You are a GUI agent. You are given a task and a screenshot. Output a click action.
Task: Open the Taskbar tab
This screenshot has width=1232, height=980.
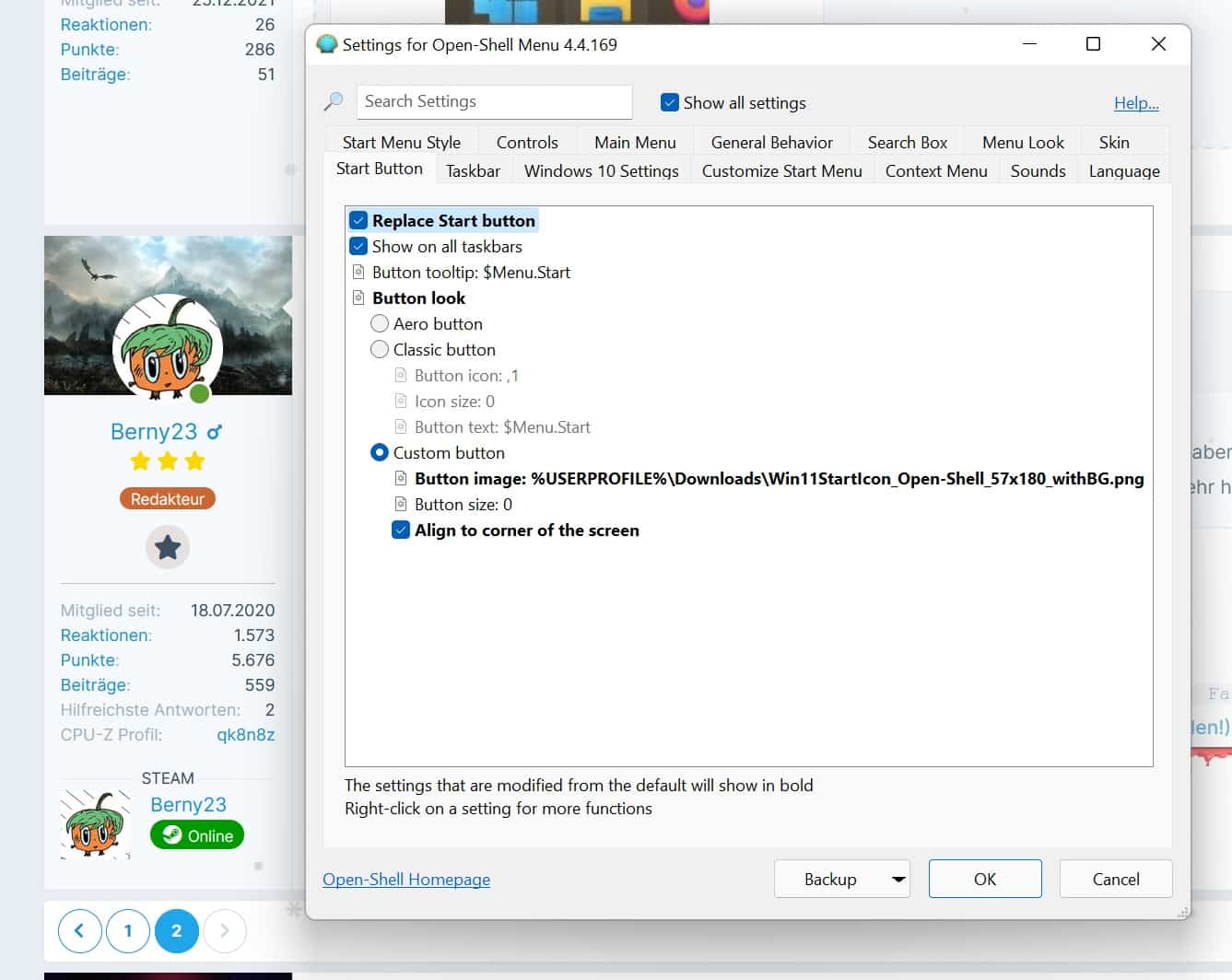coord(473,170)
